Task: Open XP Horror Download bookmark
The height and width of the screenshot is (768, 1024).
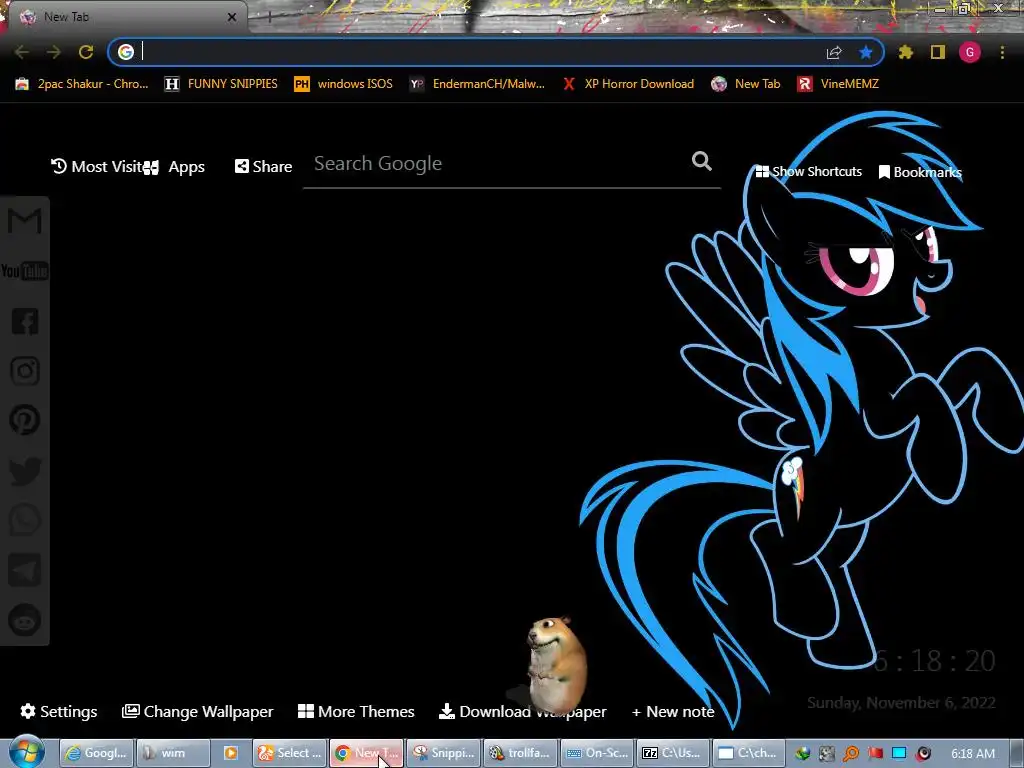Action: click(628, 84)
